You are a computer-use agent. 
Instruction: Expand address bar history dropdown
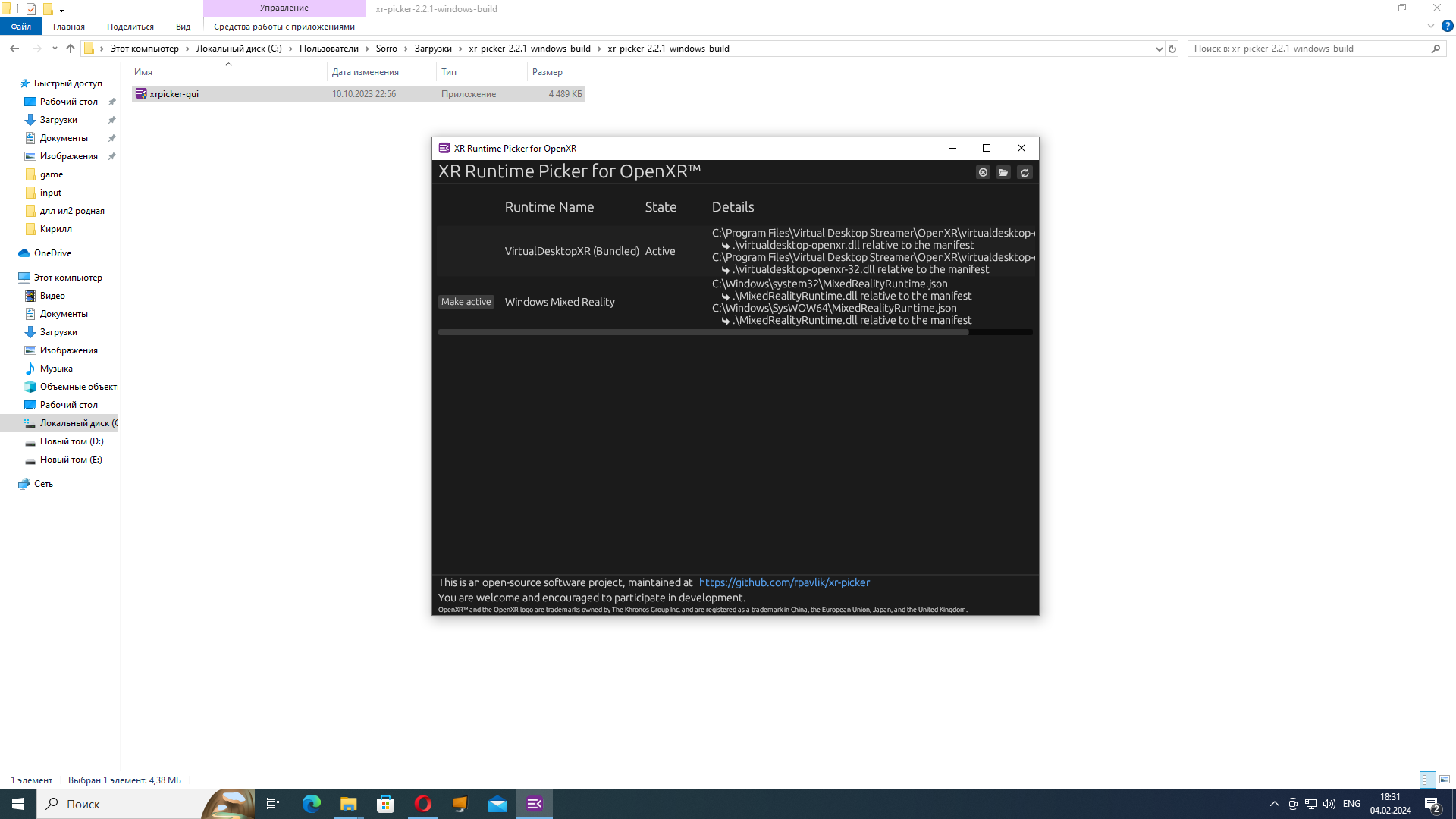point(1159,49)
